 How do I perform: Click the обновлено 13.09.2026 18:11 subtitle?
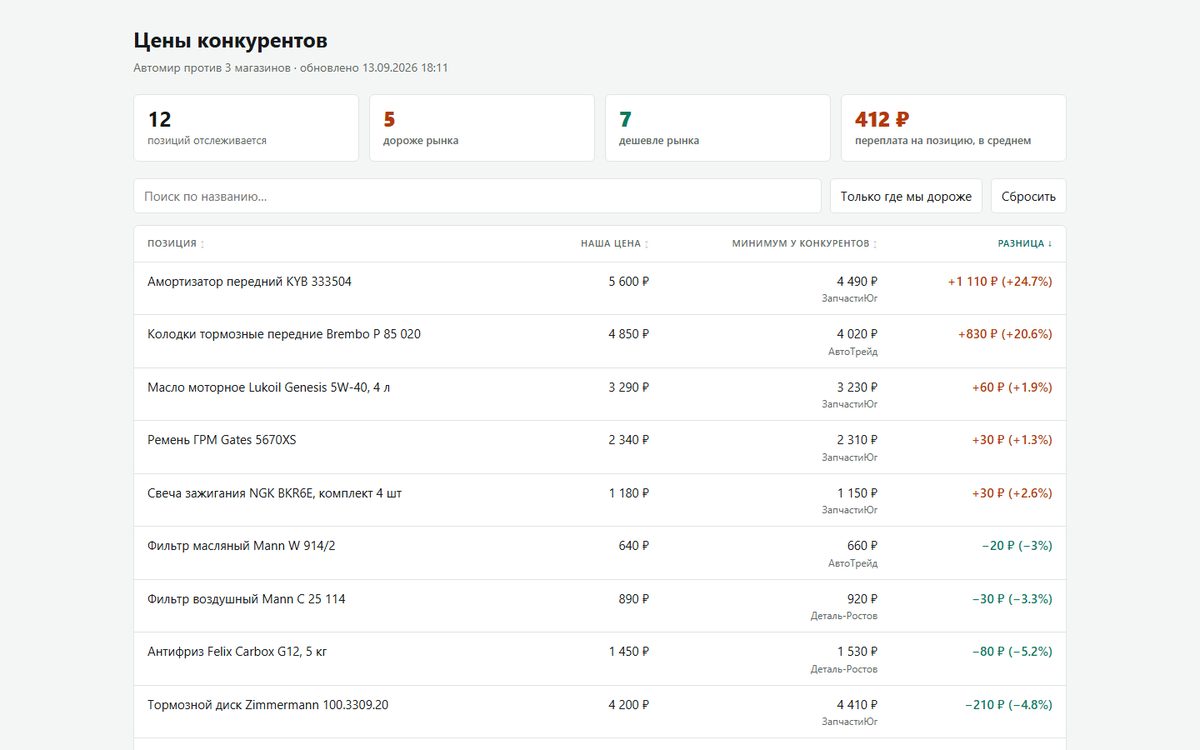click(x=374, y=68)
